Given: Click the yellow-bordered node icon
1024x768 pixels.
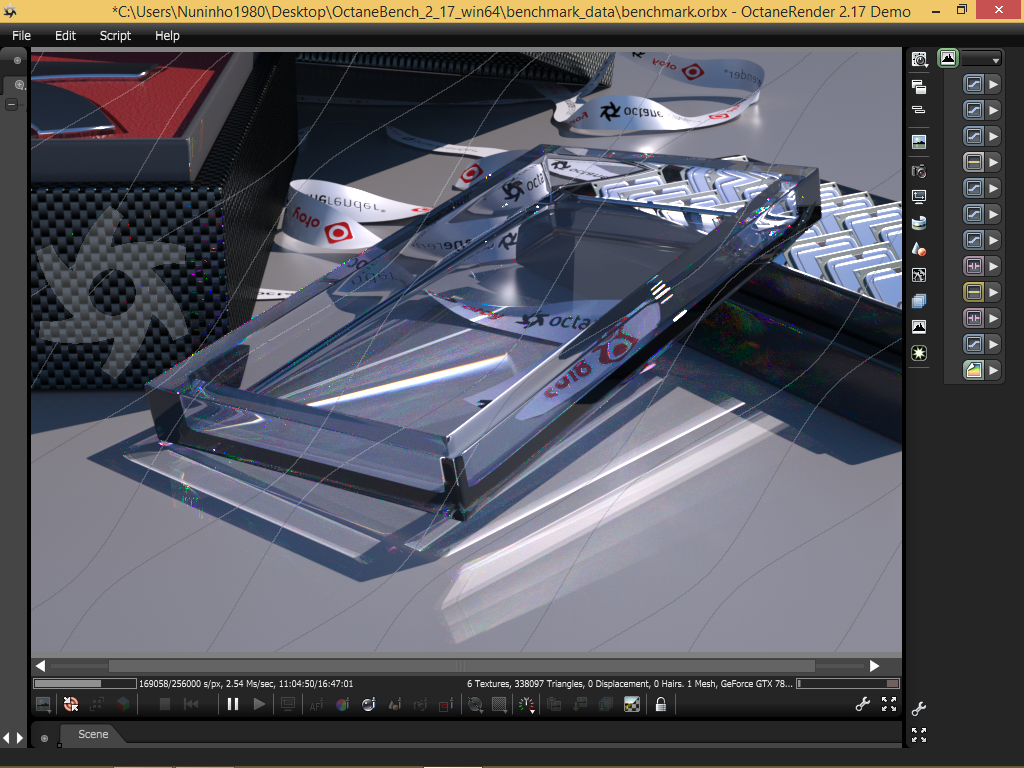Looking at the screenshot, I should click(x=973, y=292).
